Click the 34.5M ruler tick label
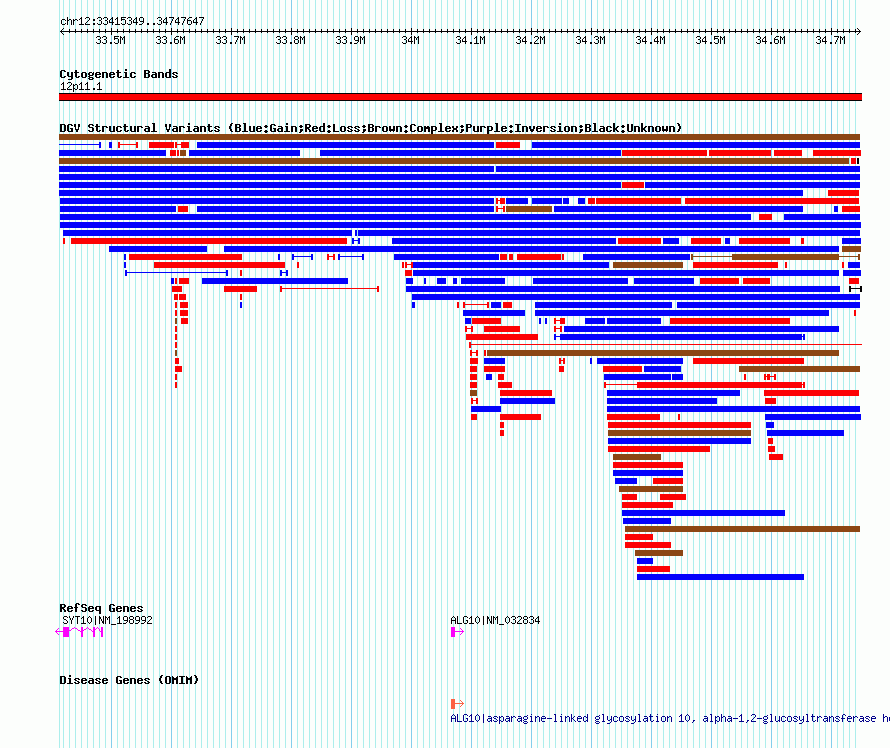The image size is (890, 748). point(710,40)
